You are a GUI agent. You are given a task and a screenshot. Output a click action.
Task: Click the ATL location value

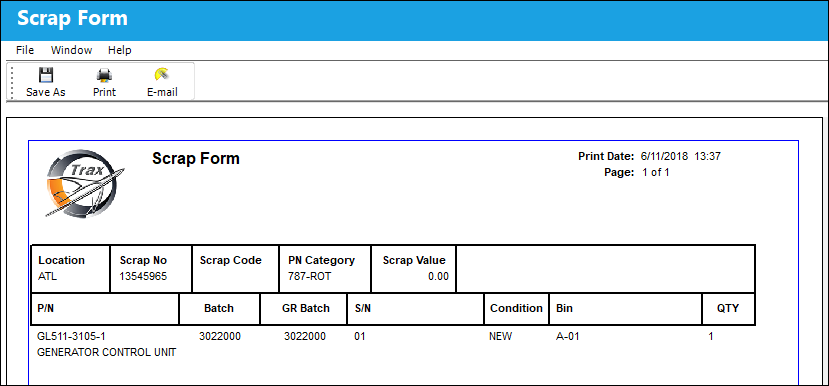click(48, 276)
